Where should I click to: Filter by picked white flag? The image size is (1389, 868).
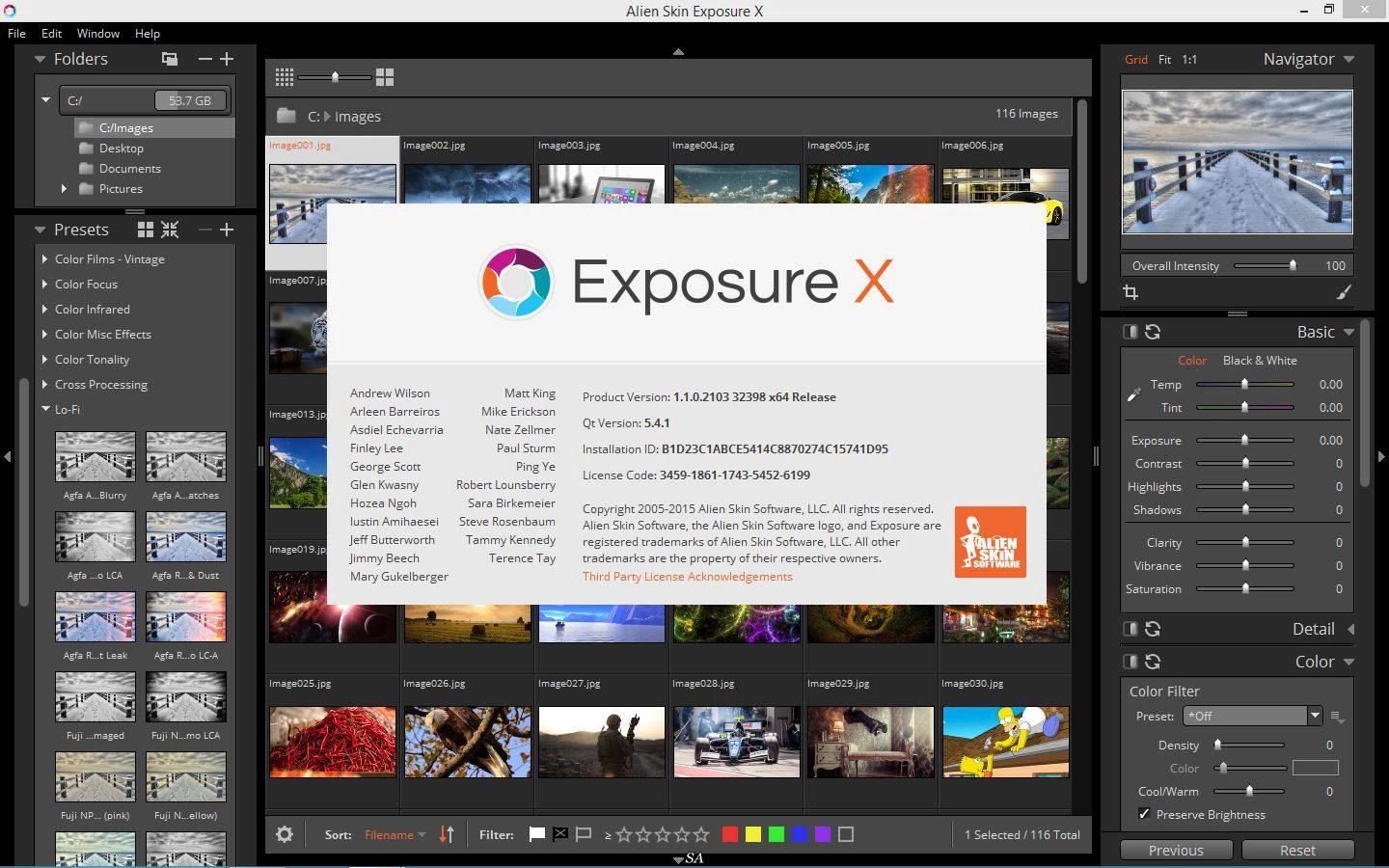click(x=537, y=834)
